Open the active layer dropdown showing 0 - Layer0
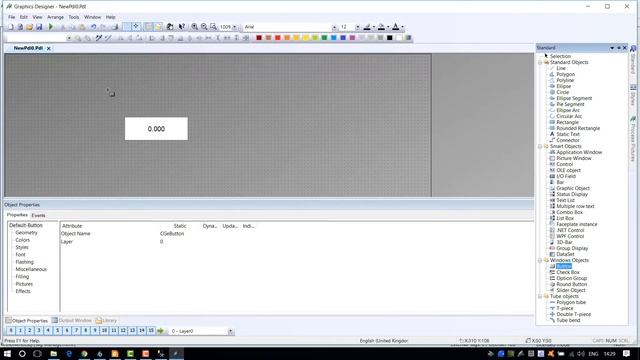This screenshot has height=360, width=640. [x=231, y=331]
